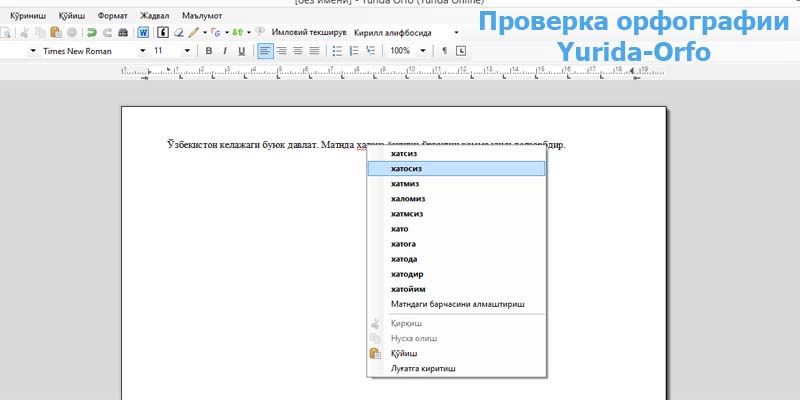Apply numbered list
The image size is (800, 400).
pyautogui.click(x=354, y=51)
